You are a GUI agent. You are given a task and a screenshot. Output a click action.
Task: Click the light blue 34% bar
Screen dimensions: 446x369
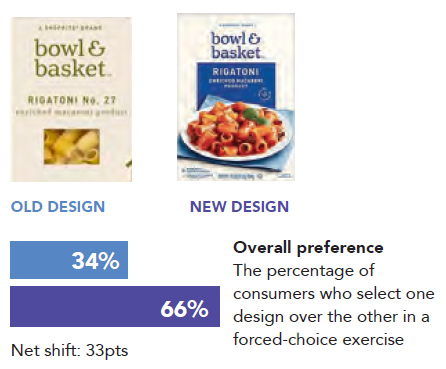pyautogui.click(x=69, y=260)
